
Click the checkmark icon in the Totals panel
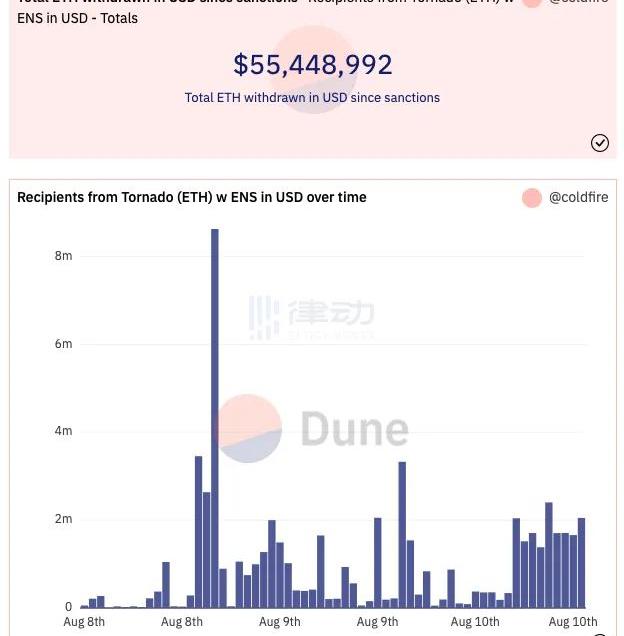600,143
